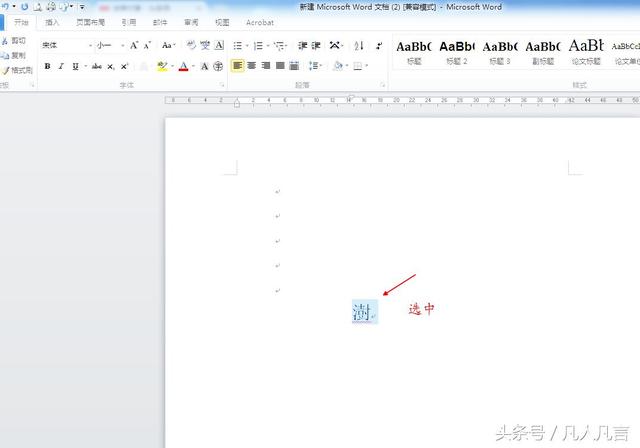Click the Bullets list icon
Viewport: 640px width, 448px height.
[x=238, y=46]
